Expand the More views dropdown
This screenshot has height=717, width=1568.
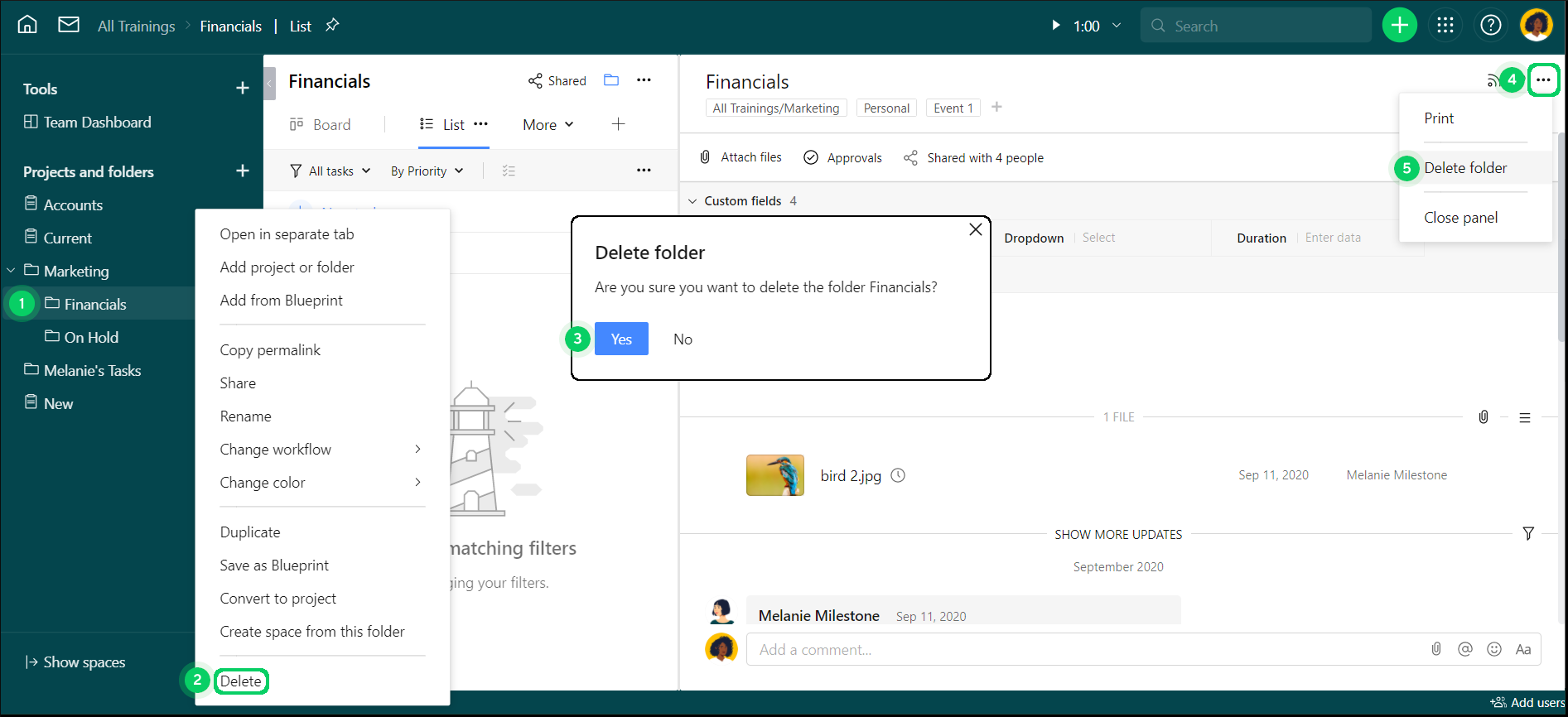[548, 125]
